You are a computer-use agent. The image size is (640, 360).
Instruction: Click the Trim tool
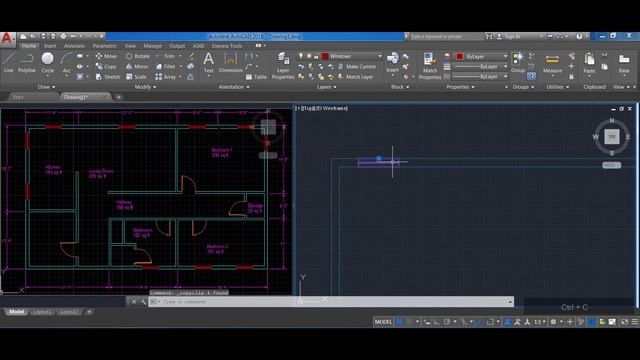[165, 56]
